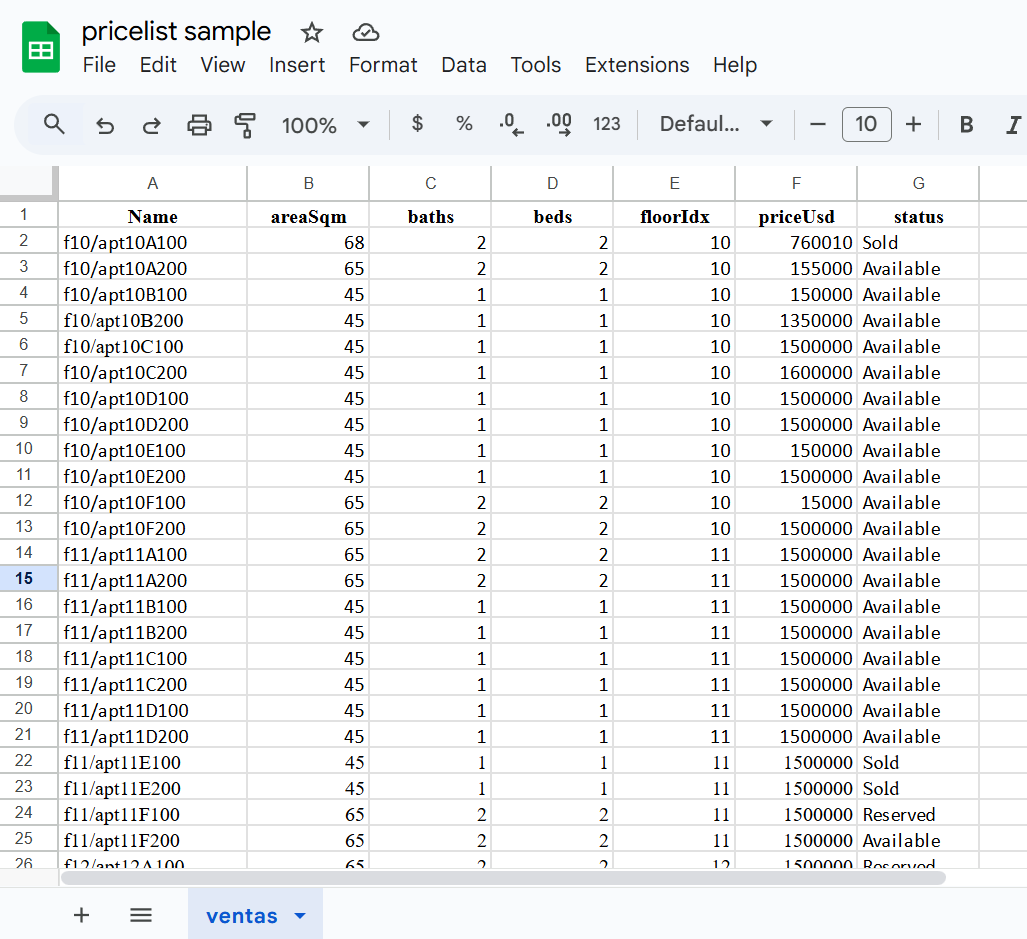Click the horizontal scrollbar

[x=503, y=877]
